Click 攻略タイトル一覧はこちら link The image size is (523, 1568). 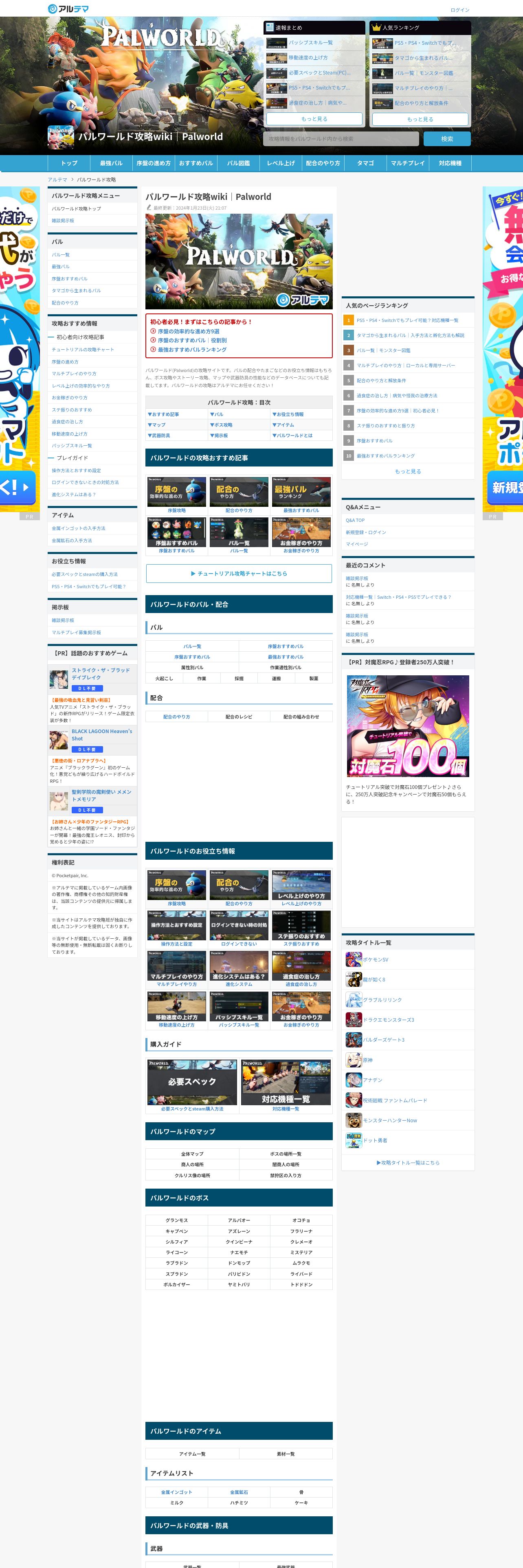408,1163
